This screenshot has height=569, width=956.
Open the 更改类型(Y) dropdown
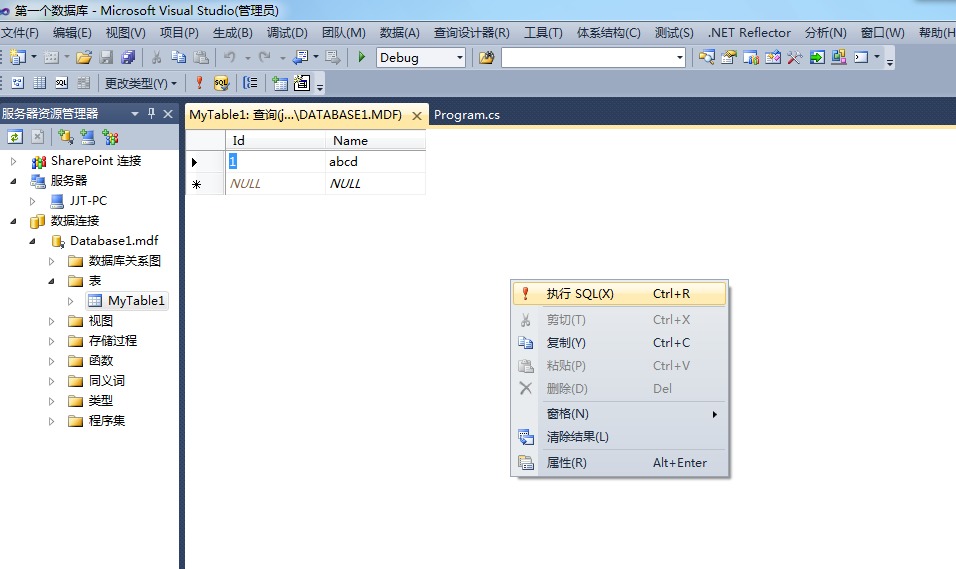(141, 83)
